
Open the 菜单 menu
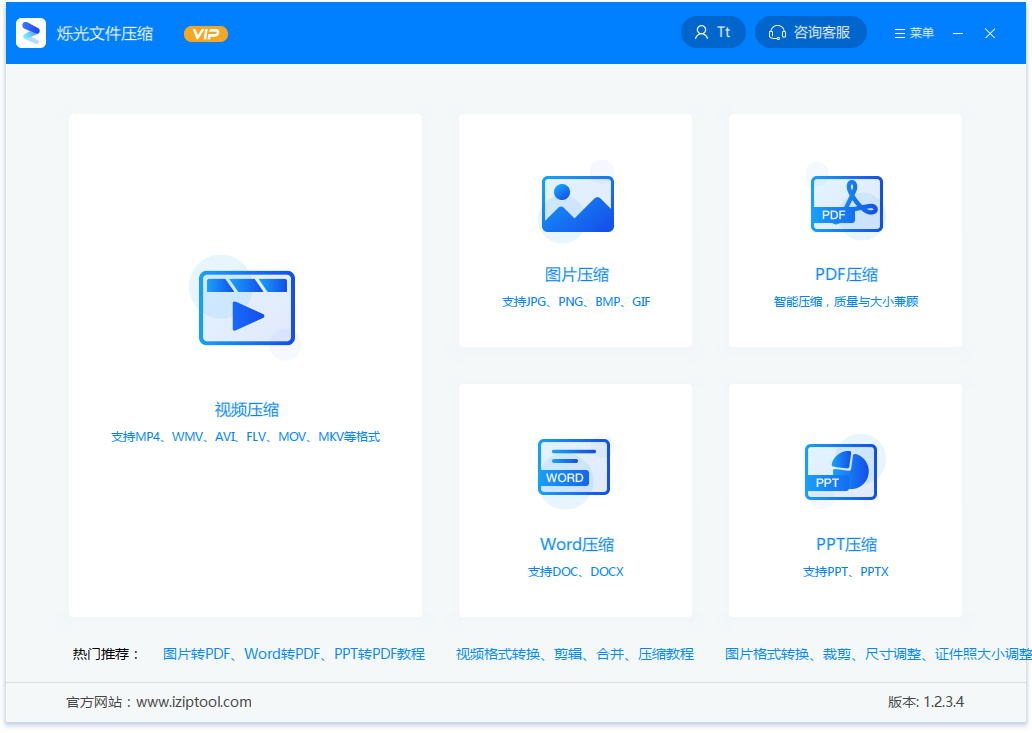click(x=912, y=31)
